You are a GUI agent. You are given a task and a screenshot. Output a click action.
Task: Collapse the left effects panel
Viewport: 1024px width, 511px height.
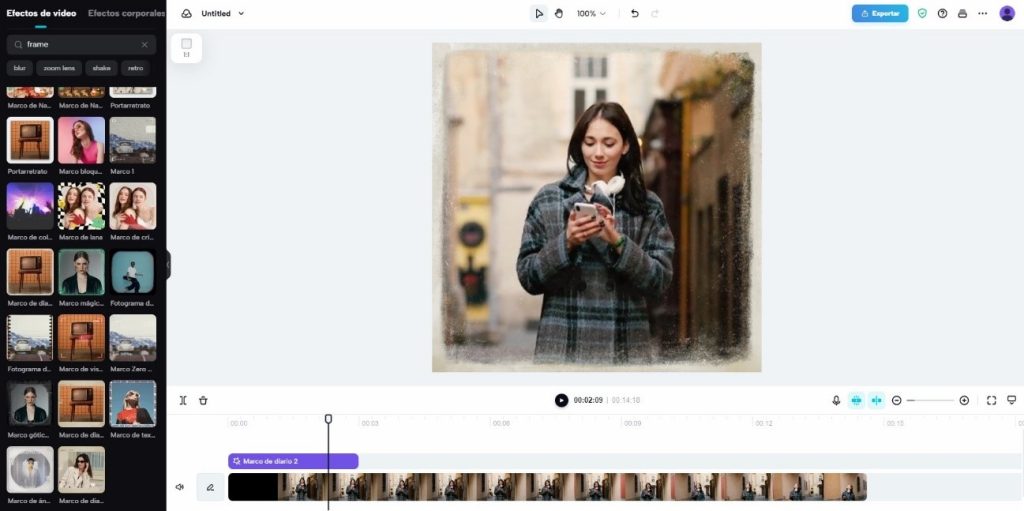(168, 264)
